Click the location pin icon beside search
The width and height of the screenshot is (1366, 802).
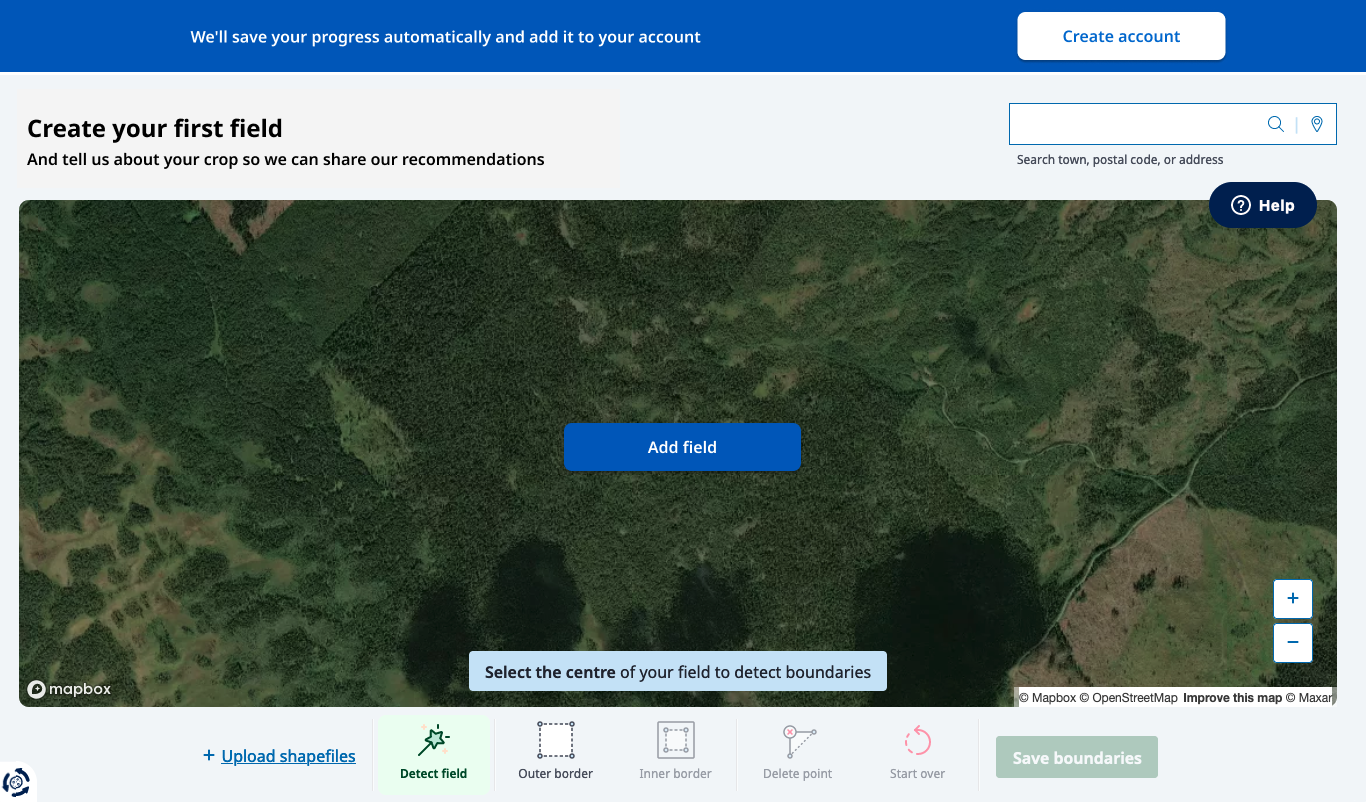1316,123
